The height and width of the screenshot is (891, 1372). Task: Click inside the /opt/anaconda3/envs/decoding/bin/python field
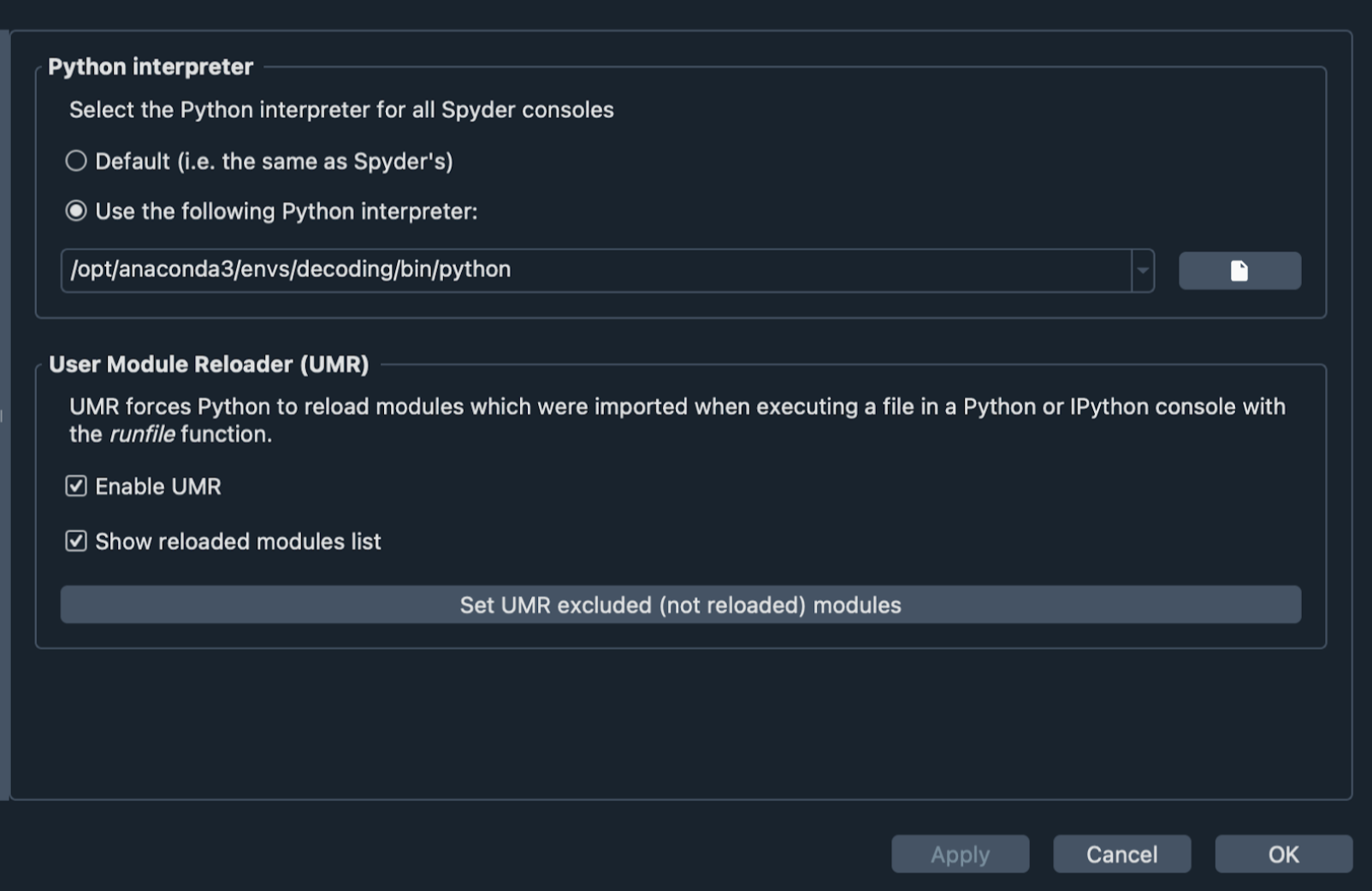pos(596,270)
